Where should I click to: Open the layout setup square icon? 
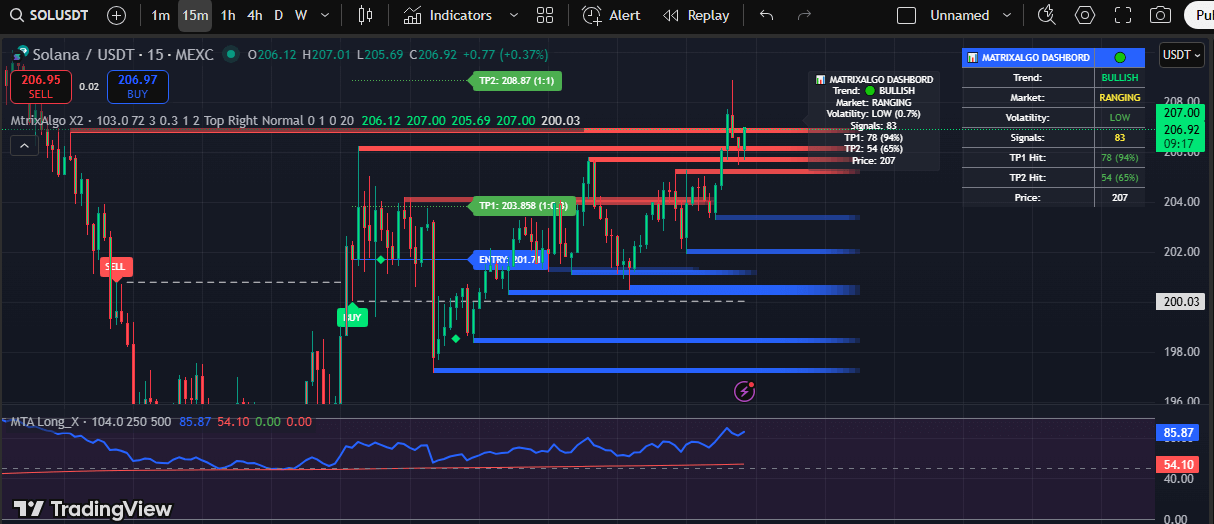coord(907,15)
